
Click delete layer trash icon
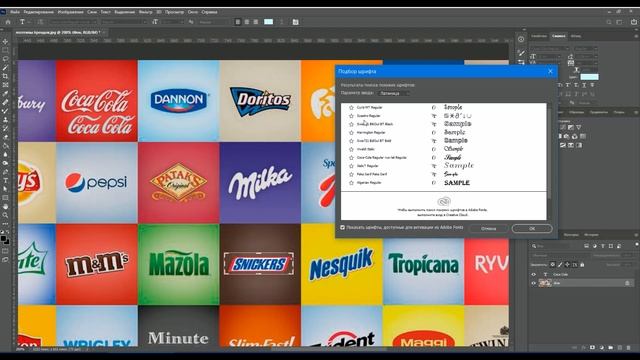coord(628,348)
